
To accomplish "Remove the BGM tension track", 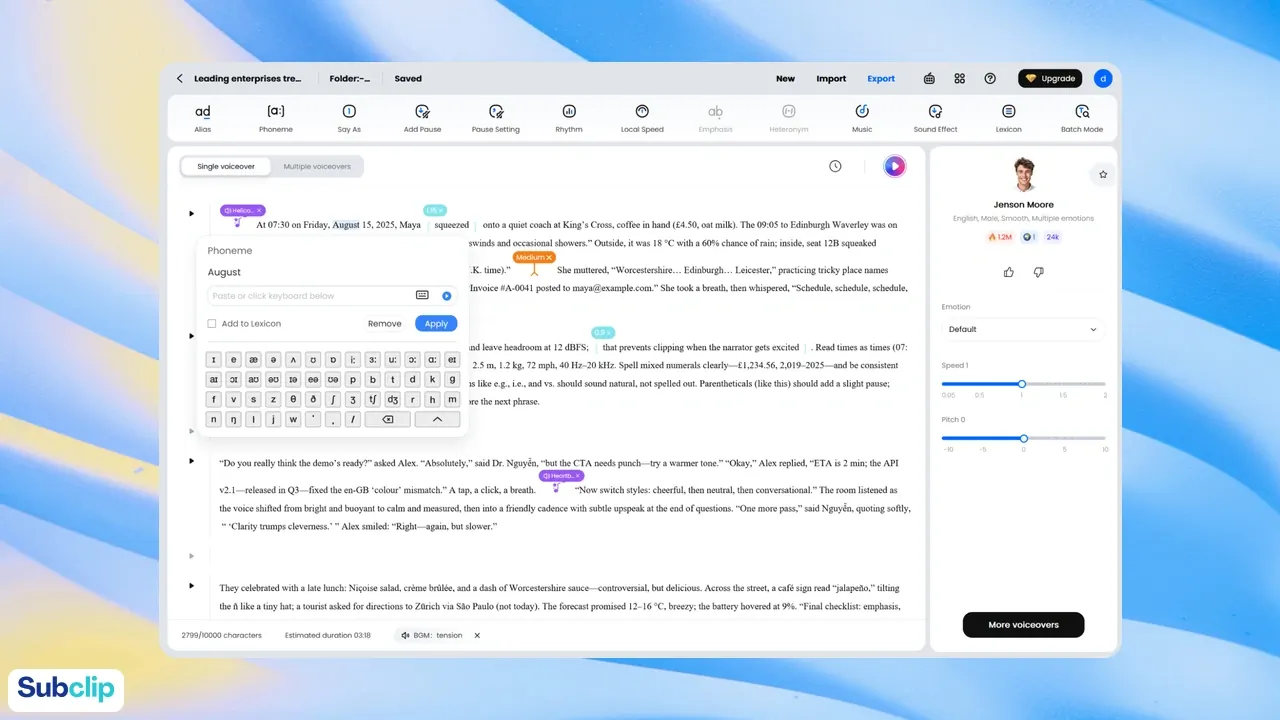I will [477, 635].
